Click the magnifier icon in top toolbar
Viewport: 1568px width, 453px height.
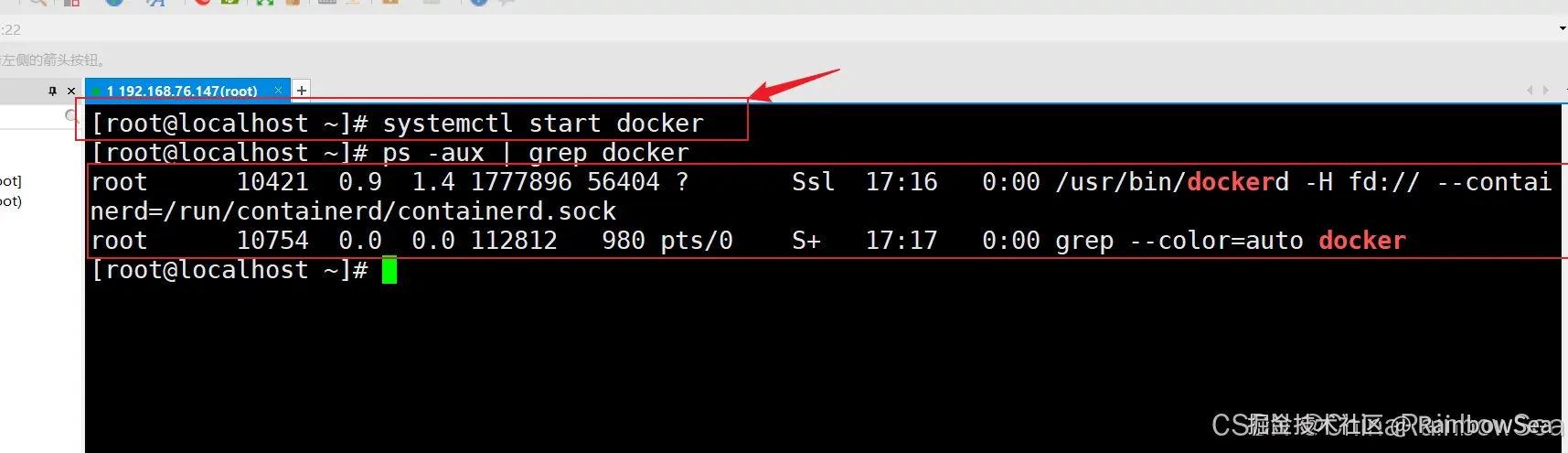pos(37,3)
